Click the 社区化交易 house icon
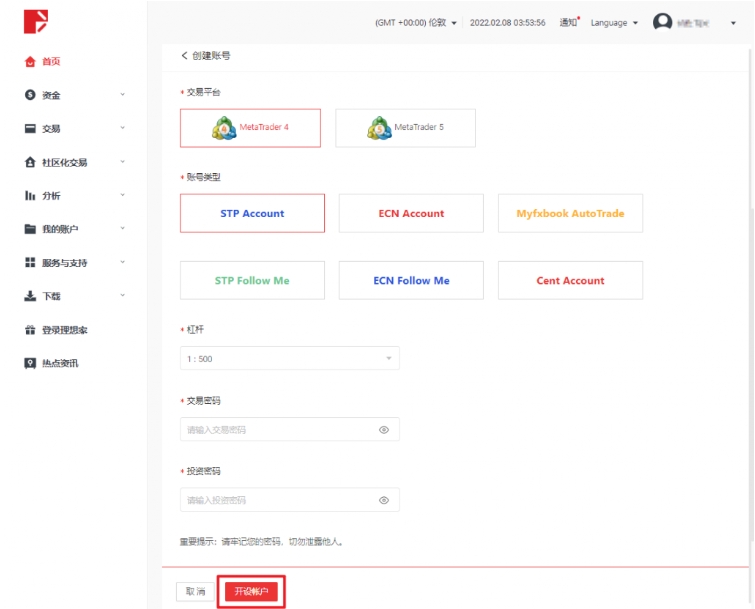 (30, 162)
